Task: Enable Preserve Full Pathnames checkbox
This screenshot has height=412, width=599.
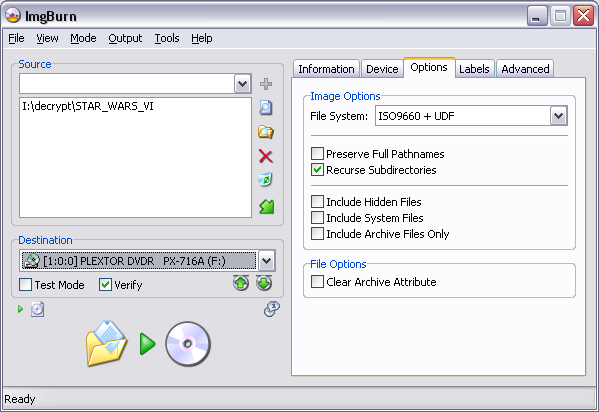Action: point(317,154)
